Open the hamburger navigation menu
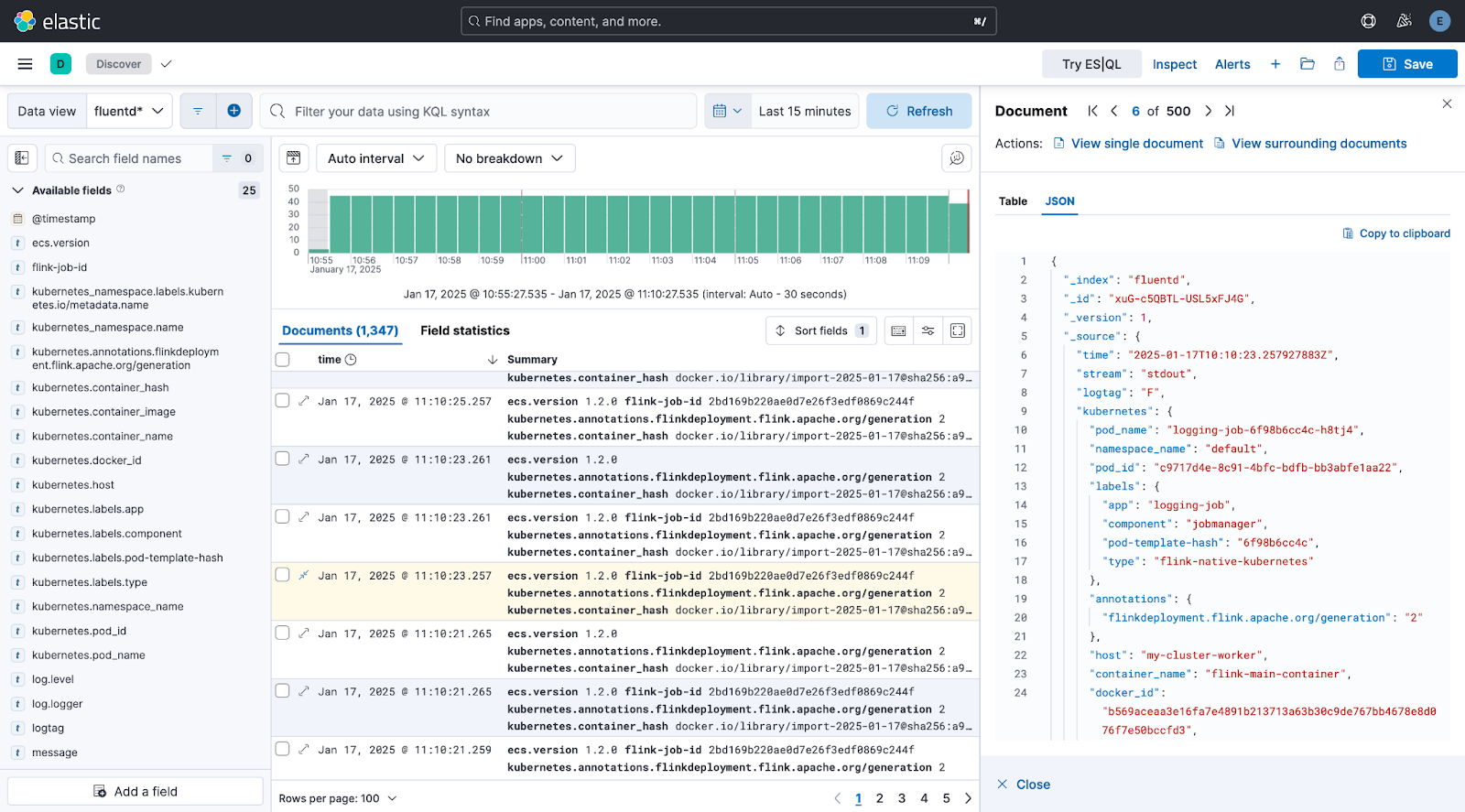1465x812 pixels. 25,64
